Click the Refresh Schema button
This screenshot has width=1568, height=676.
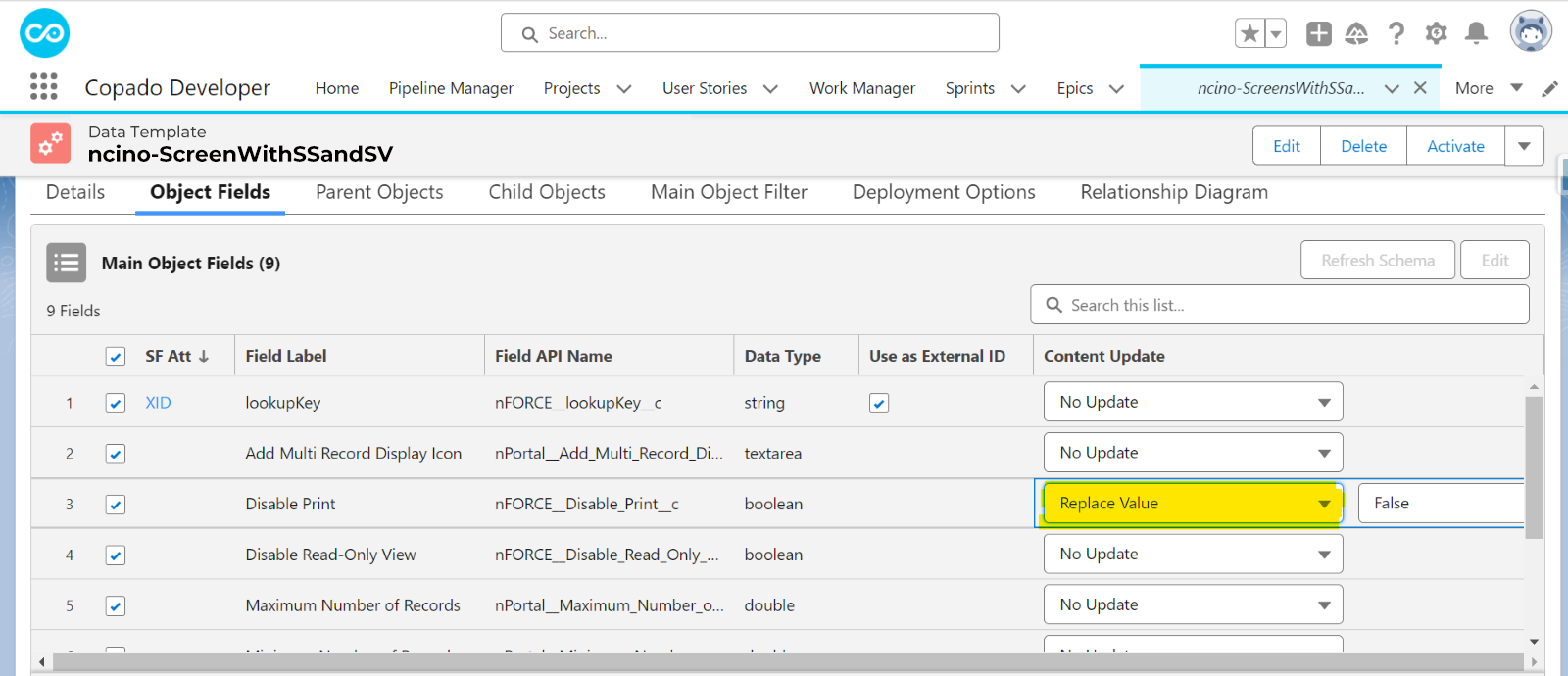(1378, 260)
